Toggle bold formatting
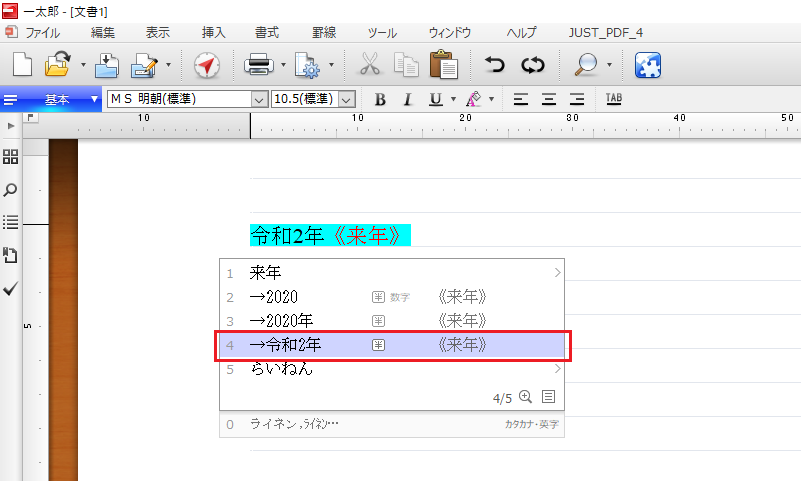801x481 pixels. click(380, 99)
